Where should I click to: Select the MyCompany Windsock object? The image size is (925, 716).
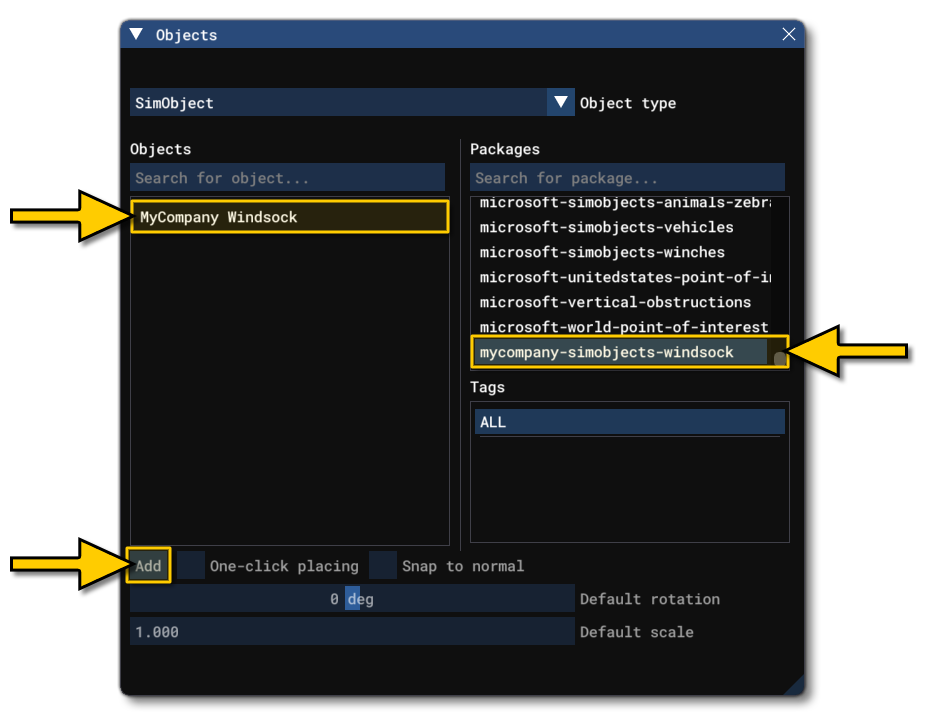point(288,217)
